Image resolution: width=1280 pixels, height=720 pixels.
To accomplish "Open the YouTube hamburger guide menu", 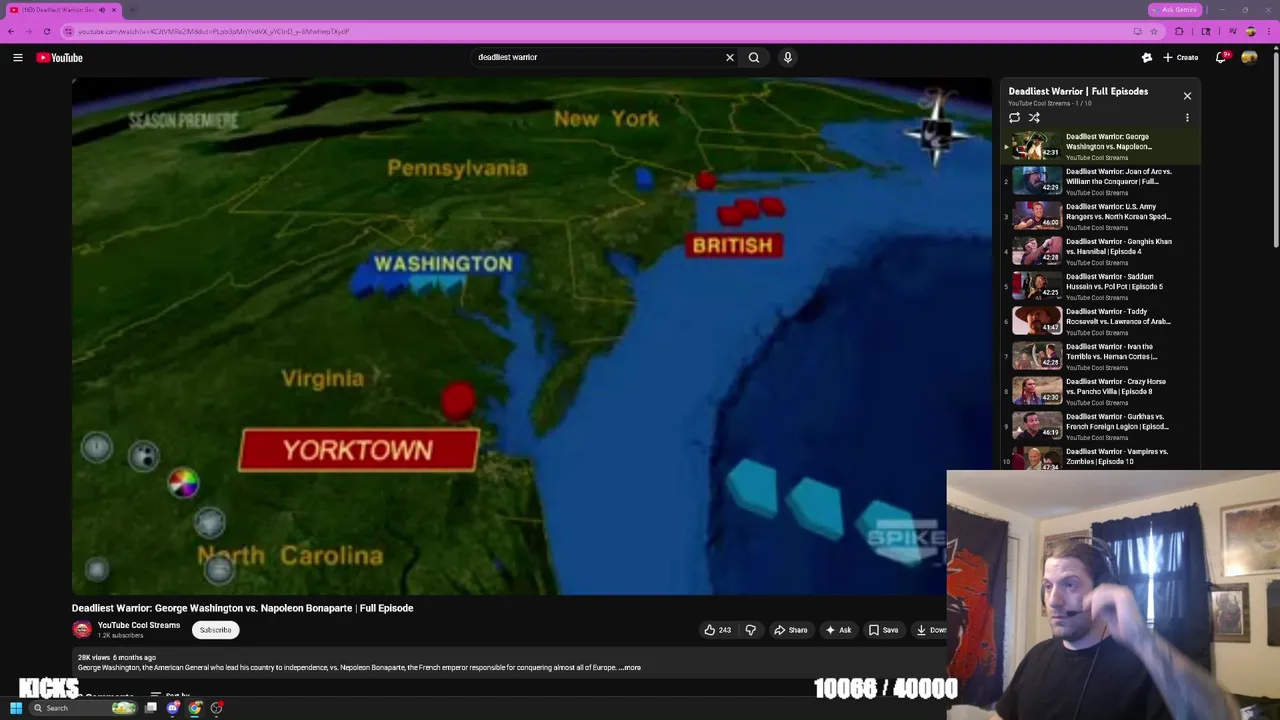I will (x=18, y=58).
